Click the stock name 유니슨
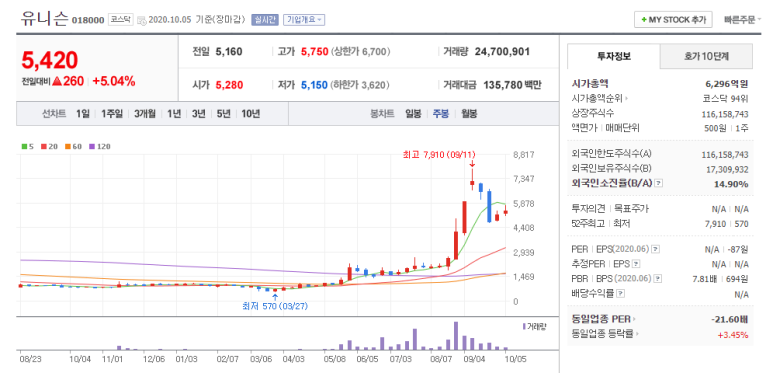 click(x=45, y=19)
